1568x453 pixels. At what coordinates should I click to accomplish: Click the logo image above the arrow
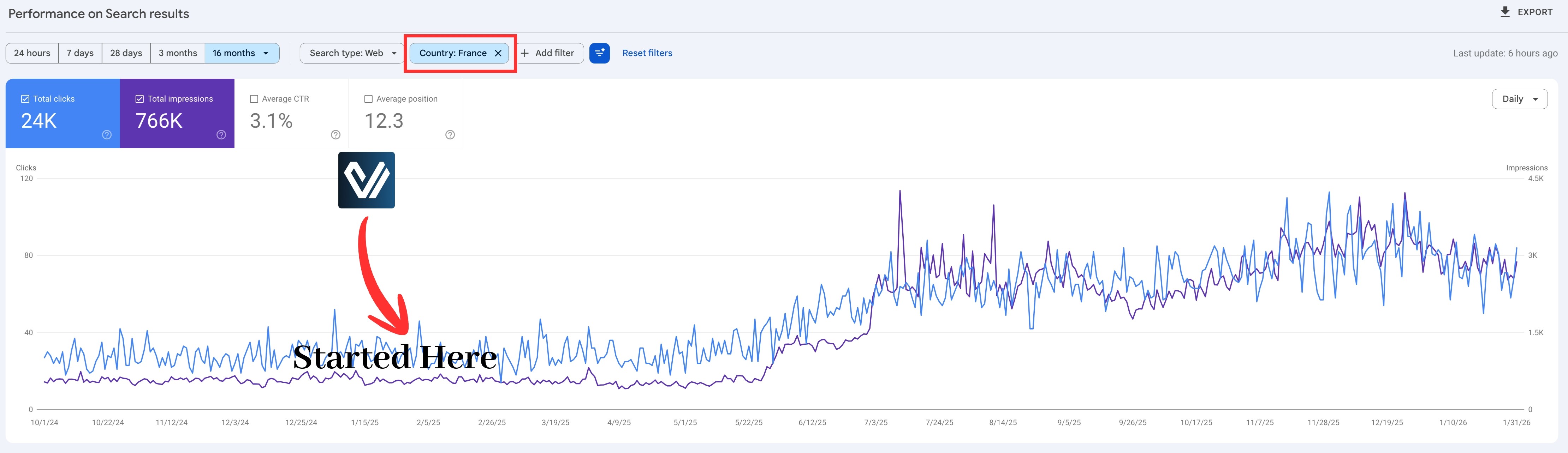367,180
